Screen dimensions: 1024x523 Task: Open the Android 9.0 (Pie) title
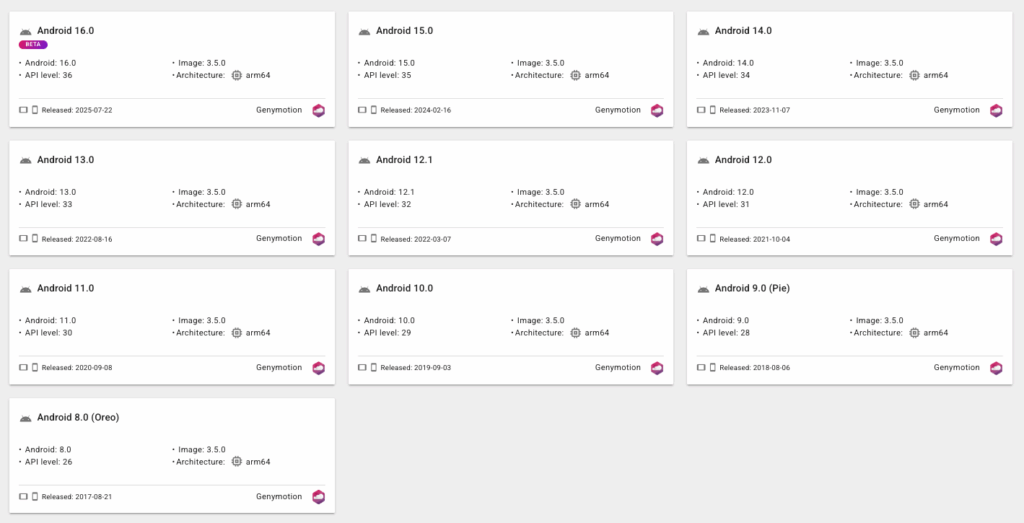[x=750, y=289]
